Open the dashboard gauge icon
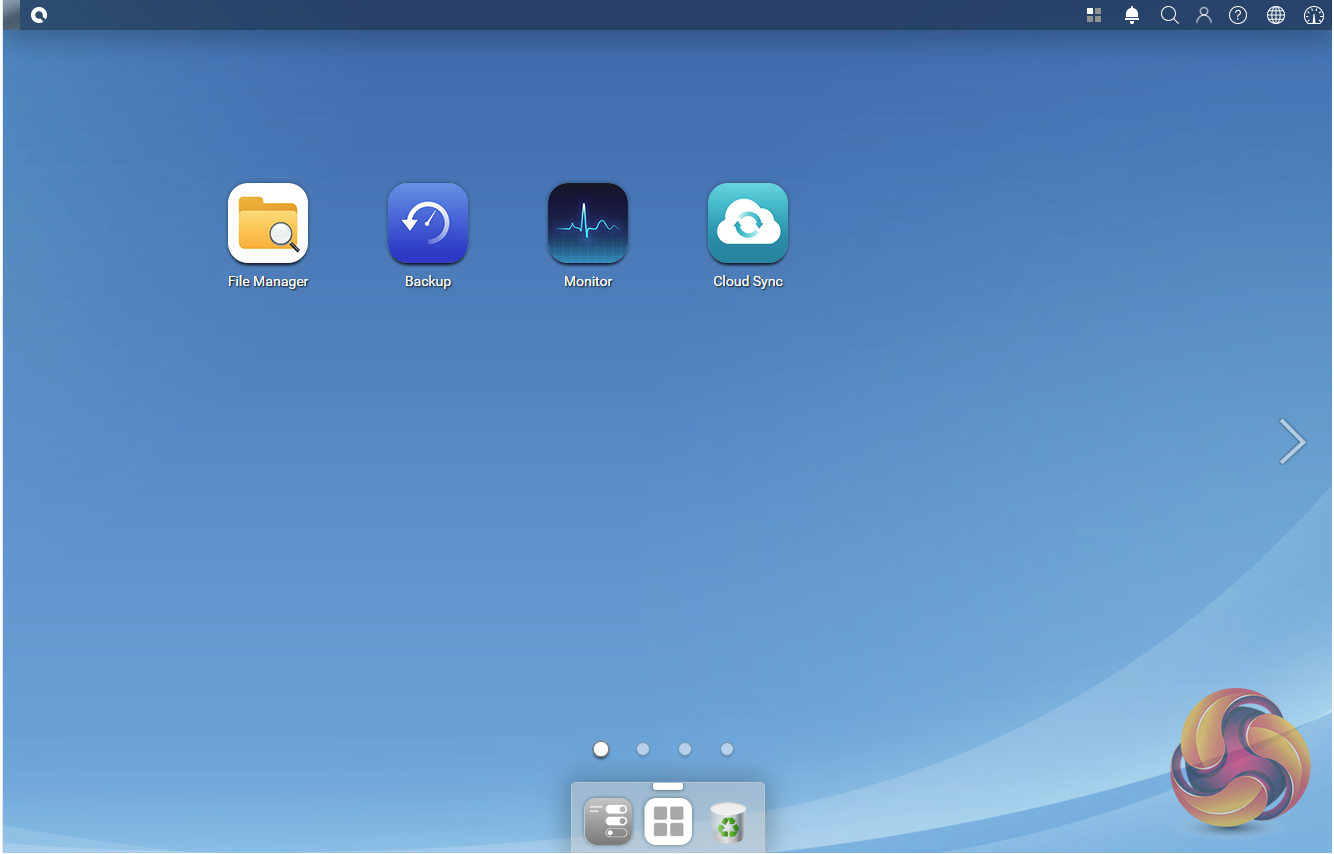The height and width of the screenshot is (854, 1334). point(1314,15)
